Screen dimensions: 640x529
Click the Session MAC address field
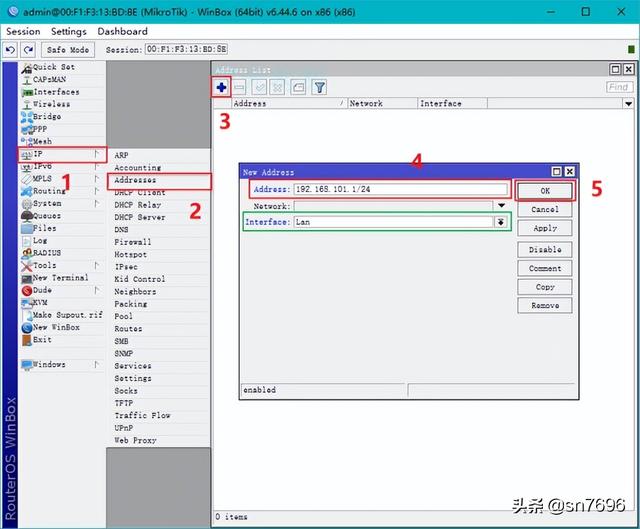187,49
